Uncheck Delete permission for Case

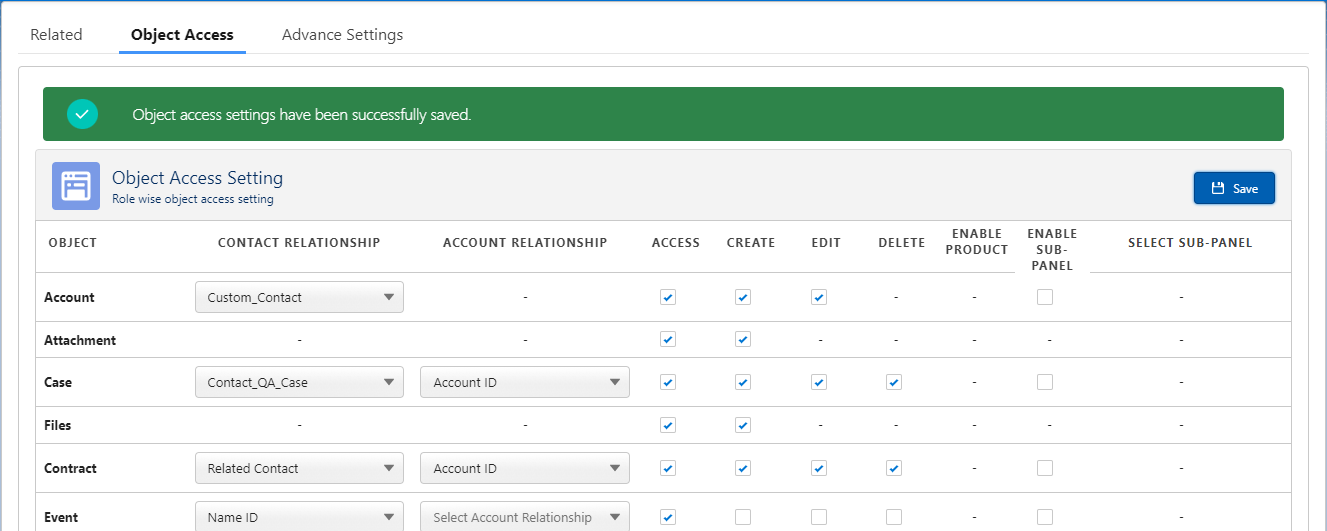[894, 382]
